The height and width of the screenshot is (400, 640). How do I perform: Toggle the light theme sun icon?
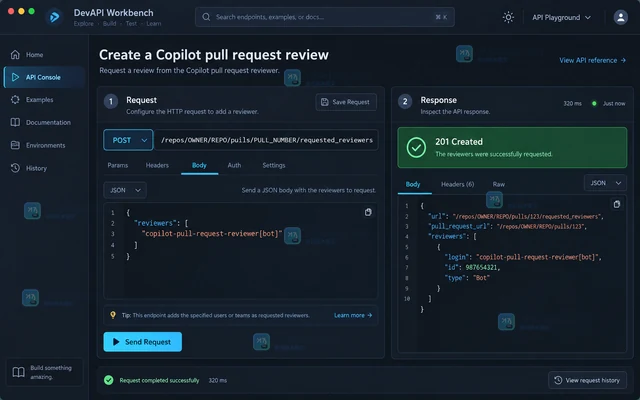(x=508, y=17)
